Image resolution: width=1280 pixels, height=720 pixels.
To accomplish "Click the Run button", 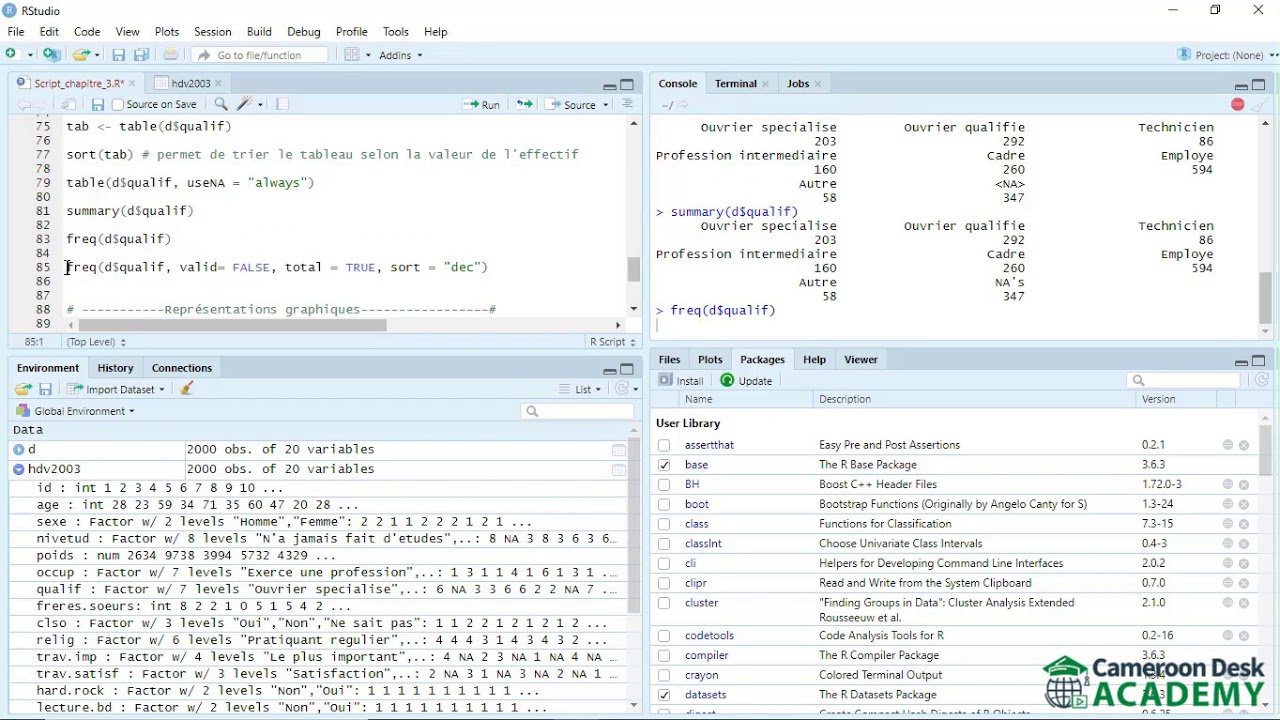I will pyautogui.click(x=481, y=104).
